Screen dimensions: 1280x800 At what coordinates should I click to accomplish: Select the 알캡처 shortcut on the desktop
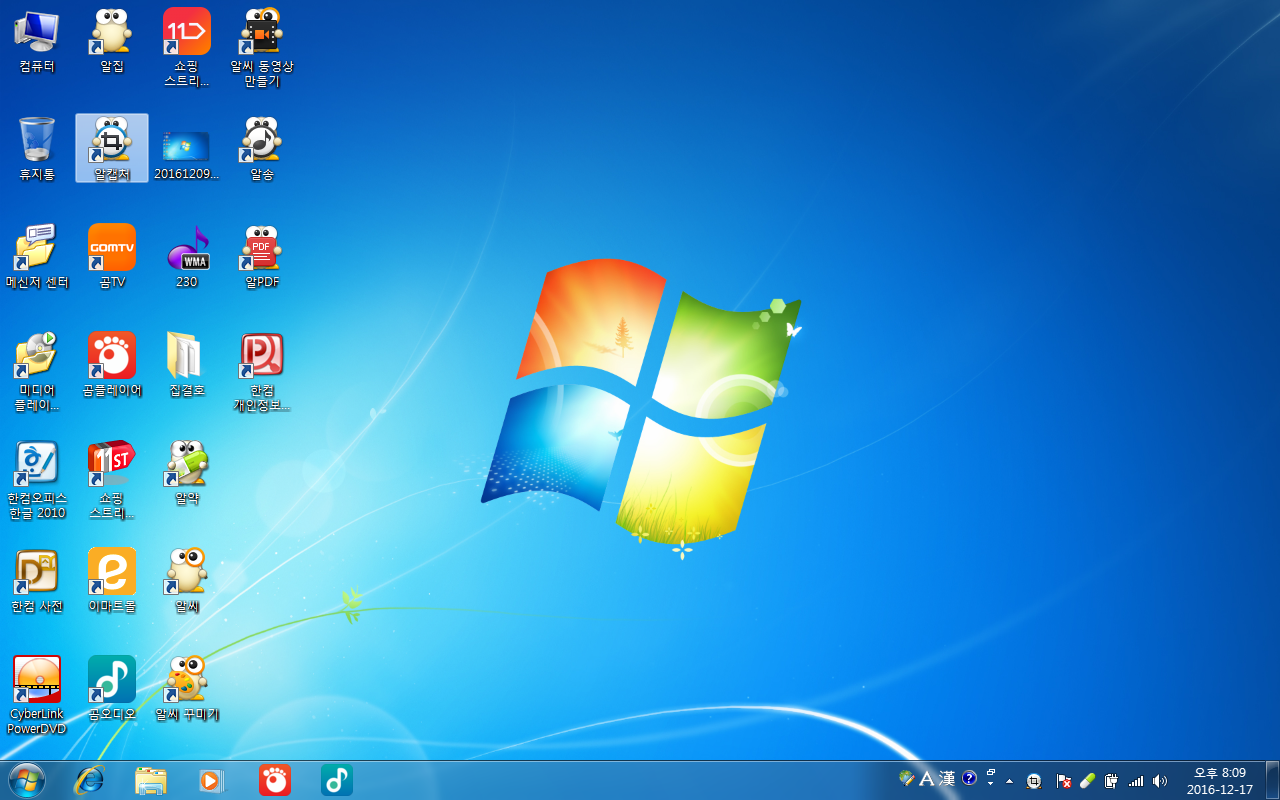point(112,141)
